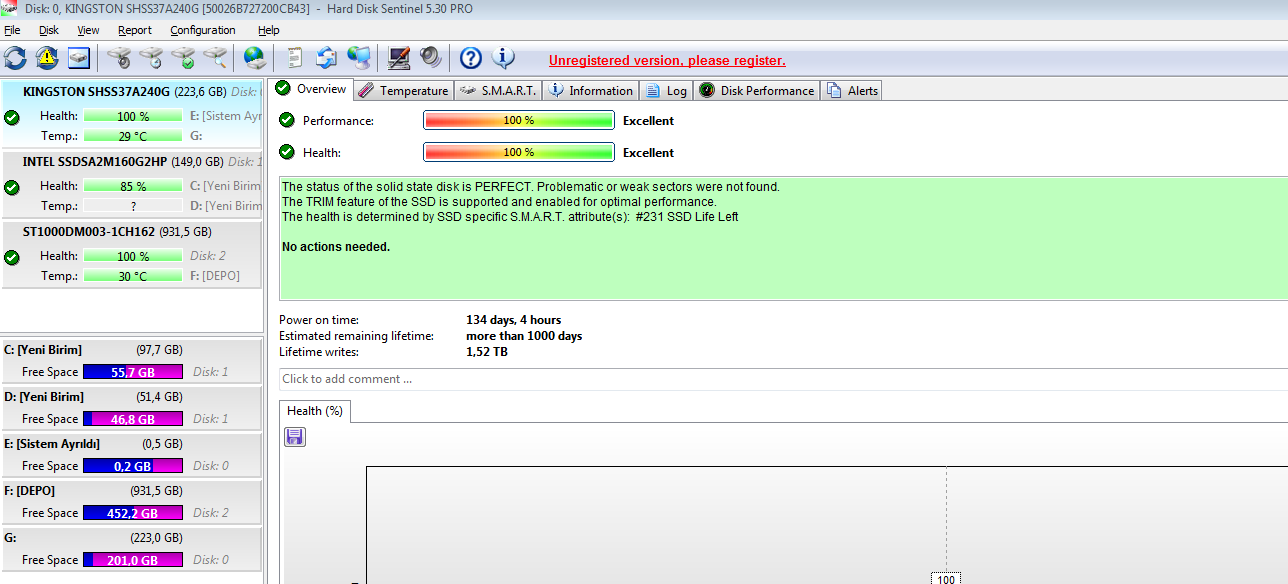Click the save floppy icon above health graph
Screen dimensions: 1288x584
[x=295, y=437]
